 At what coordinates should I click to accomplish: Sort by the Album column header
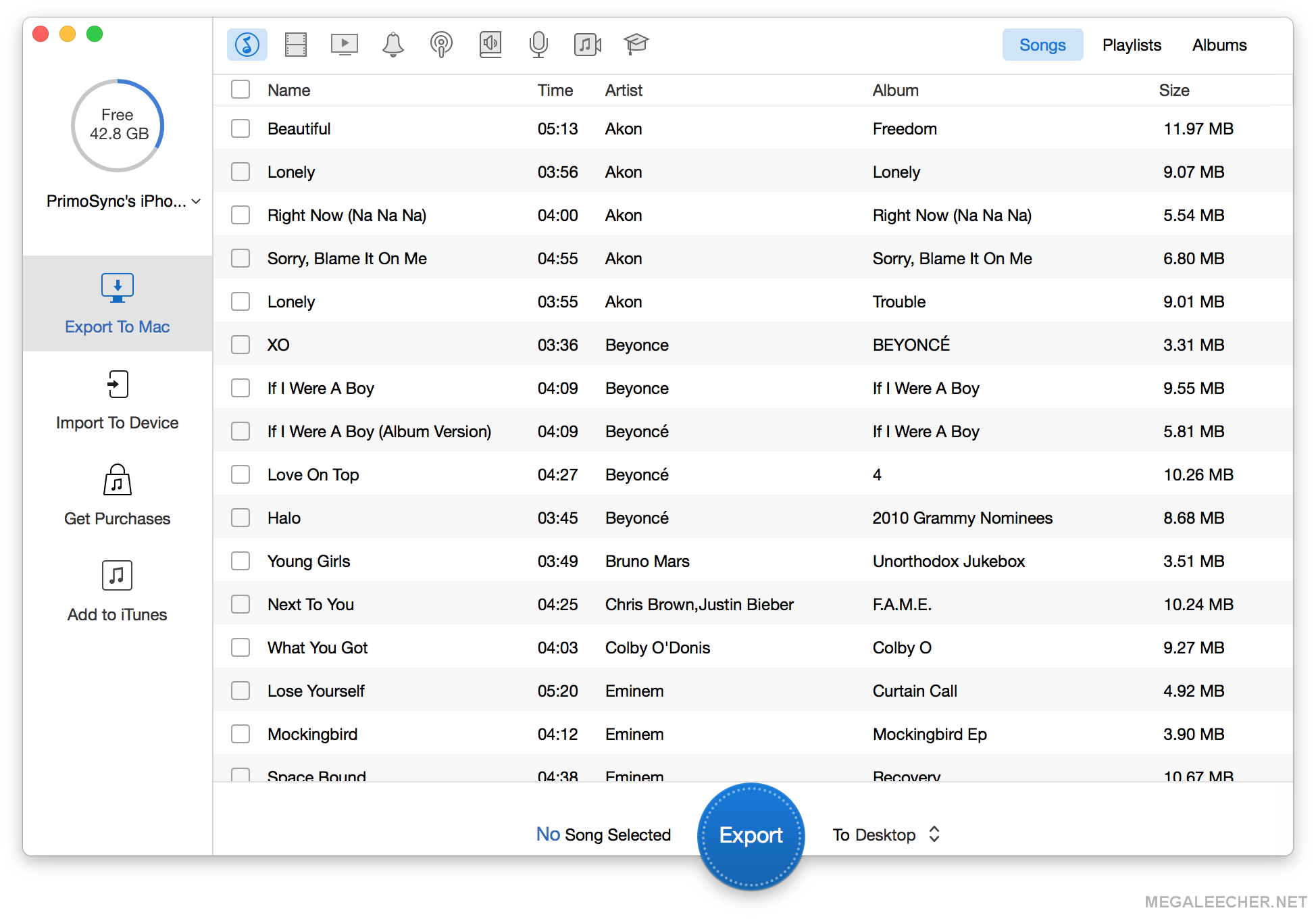click(x=895, y=90)
